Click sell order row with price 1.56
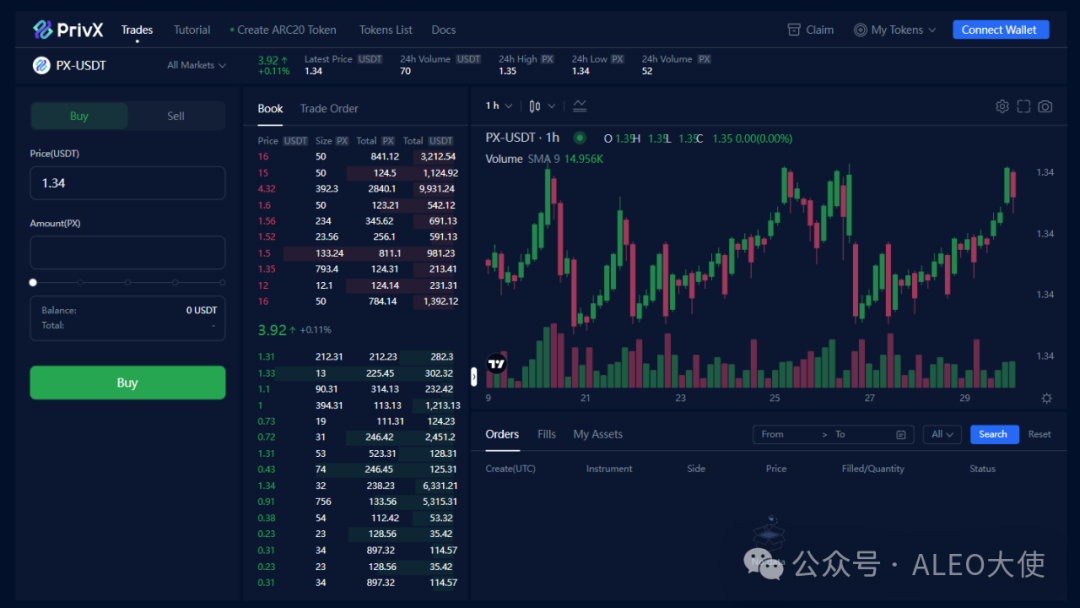1080x608 pixels. click(357, 221)
